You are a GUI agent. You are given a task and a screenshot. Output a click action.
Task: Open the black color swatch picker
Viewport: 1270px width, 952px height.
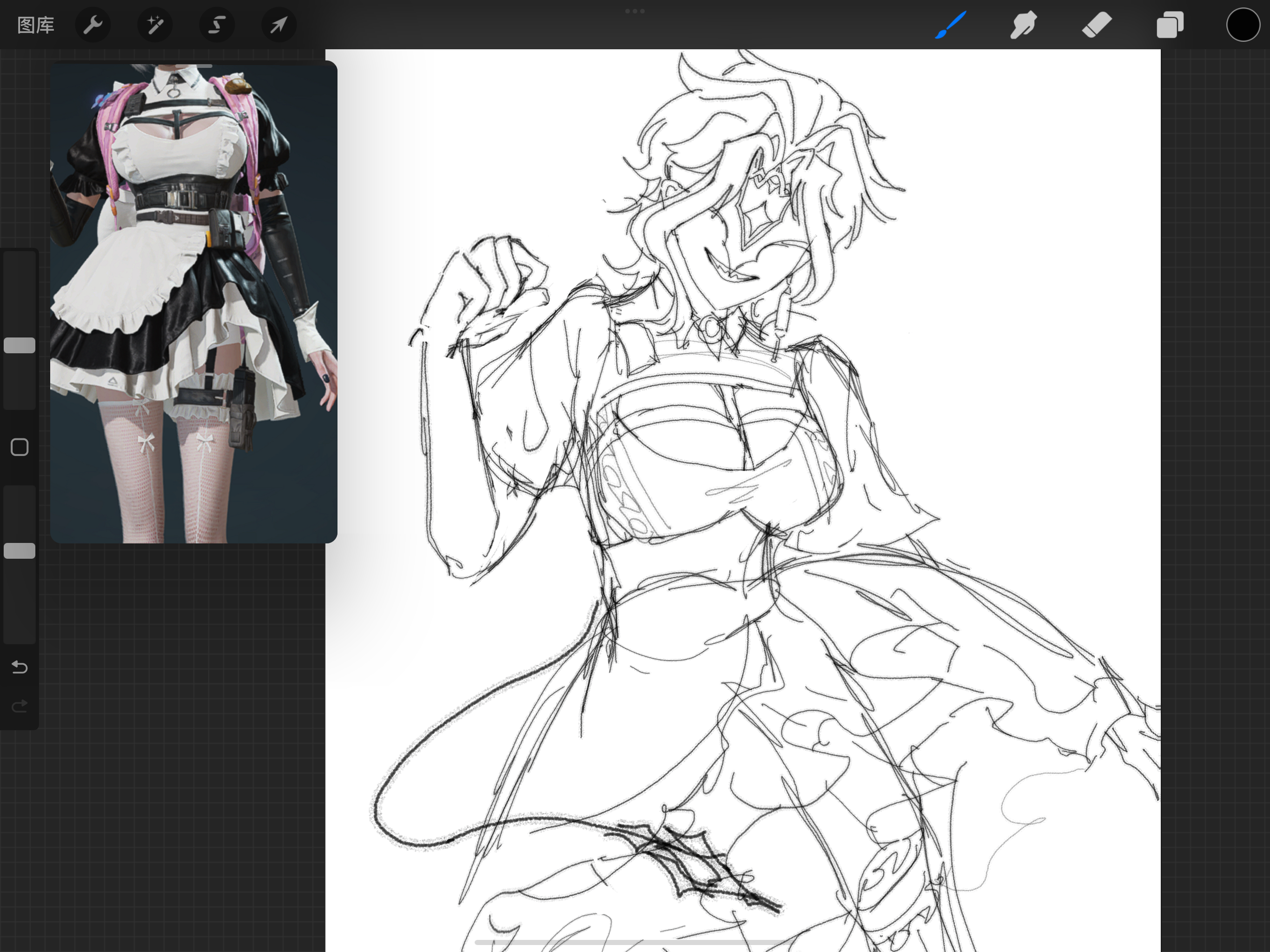pyautogui.click(x=1243, y=25)
